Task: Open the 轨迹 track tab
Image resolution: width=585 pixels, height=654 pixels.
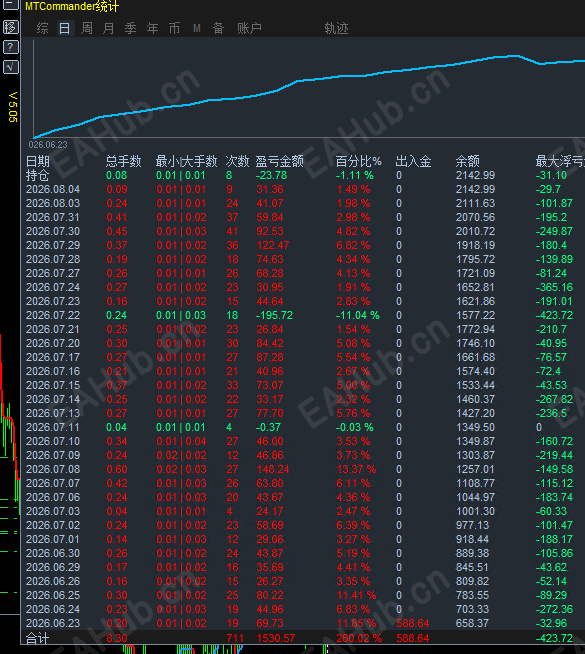Action: [336, 28]
